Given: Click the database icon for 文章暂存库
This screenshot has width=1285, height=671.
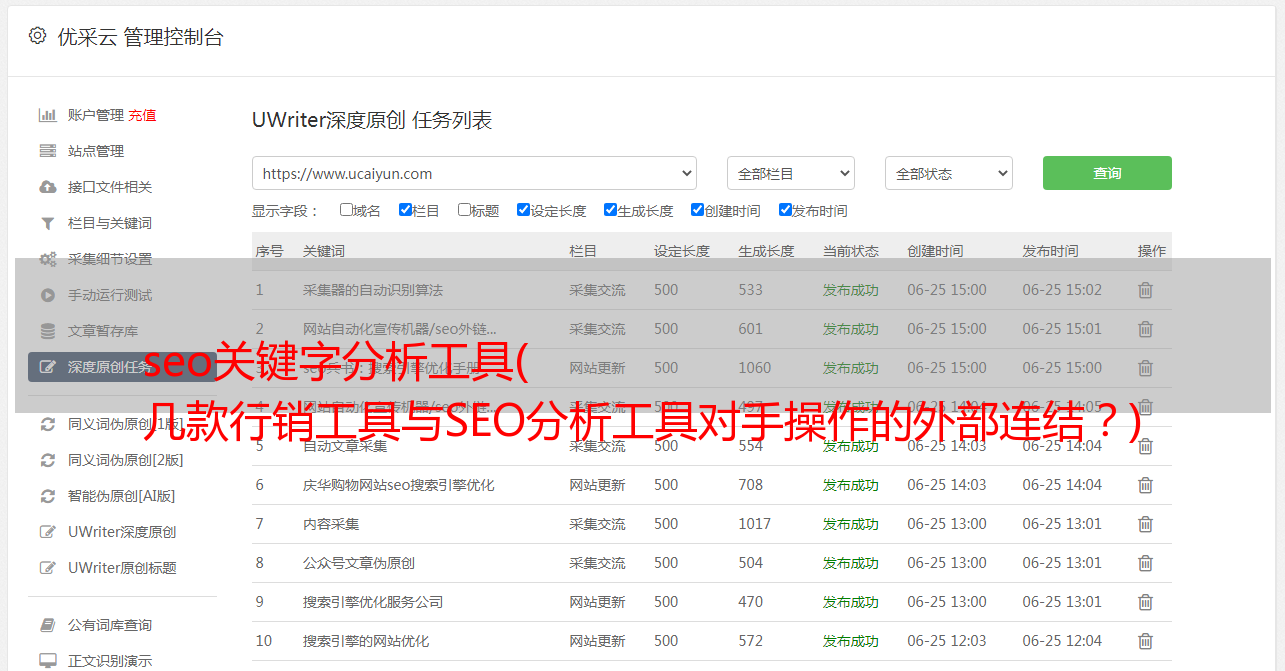Looking at the screenshot, I should tap(47, 331).
